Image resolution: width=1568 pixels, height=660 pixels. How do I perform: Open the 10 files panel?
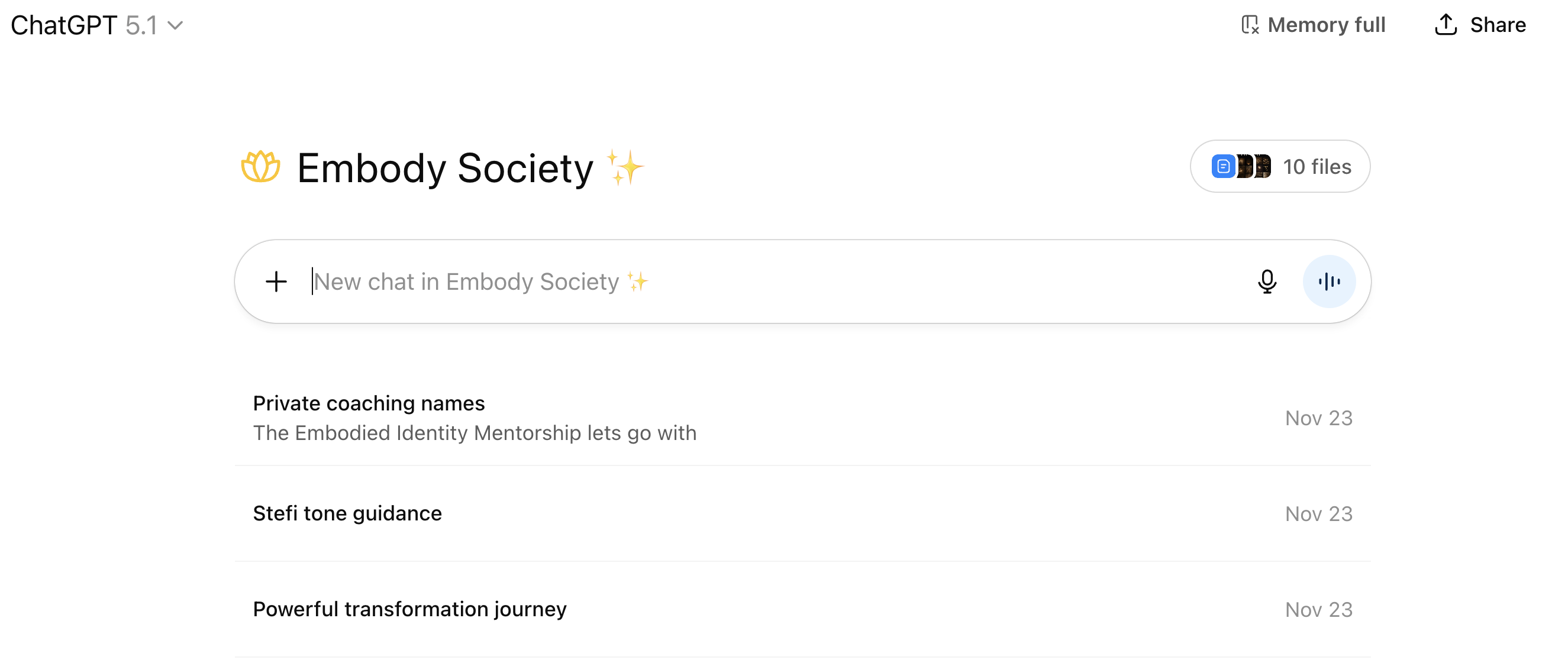pyautogui.click(x=1316, y=167)
